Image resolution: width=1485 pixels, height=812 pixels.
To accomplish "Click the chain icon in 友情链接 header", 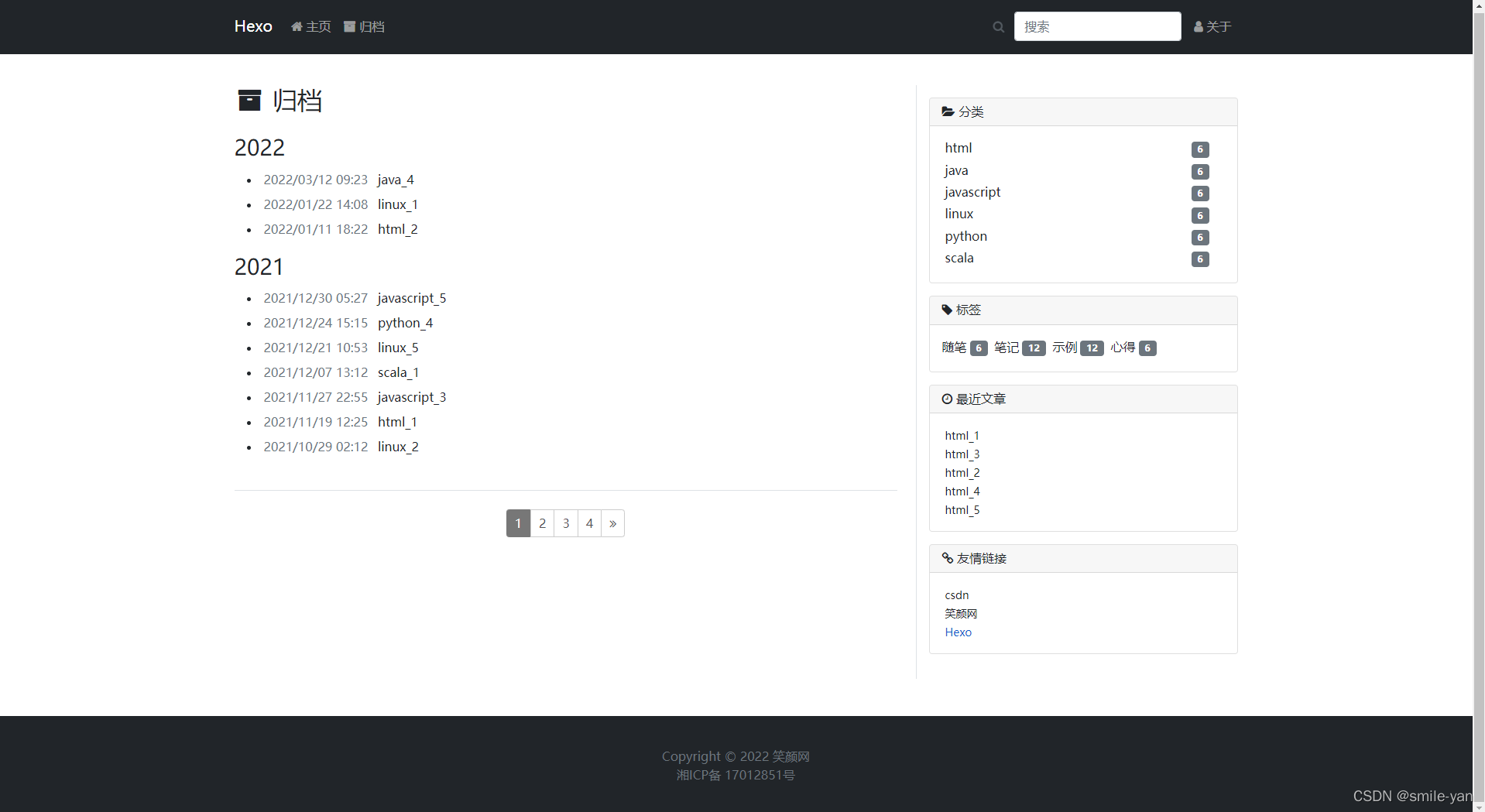I will point(947,558).
